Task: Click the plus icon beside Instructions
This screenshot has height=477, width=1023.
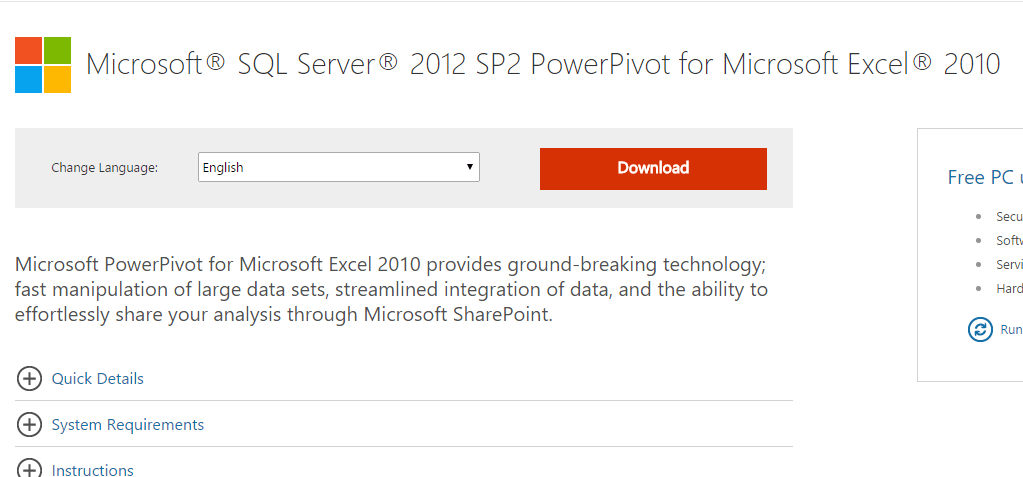Action: [29, 469]
